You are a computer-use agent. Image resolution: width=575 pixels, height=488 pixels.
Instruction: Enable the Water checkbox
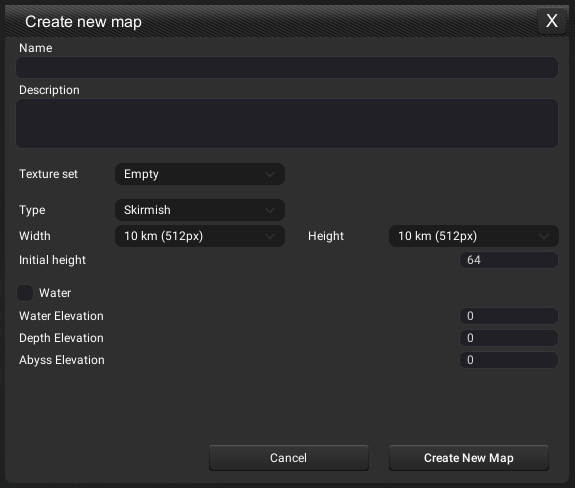coord(25,293)
